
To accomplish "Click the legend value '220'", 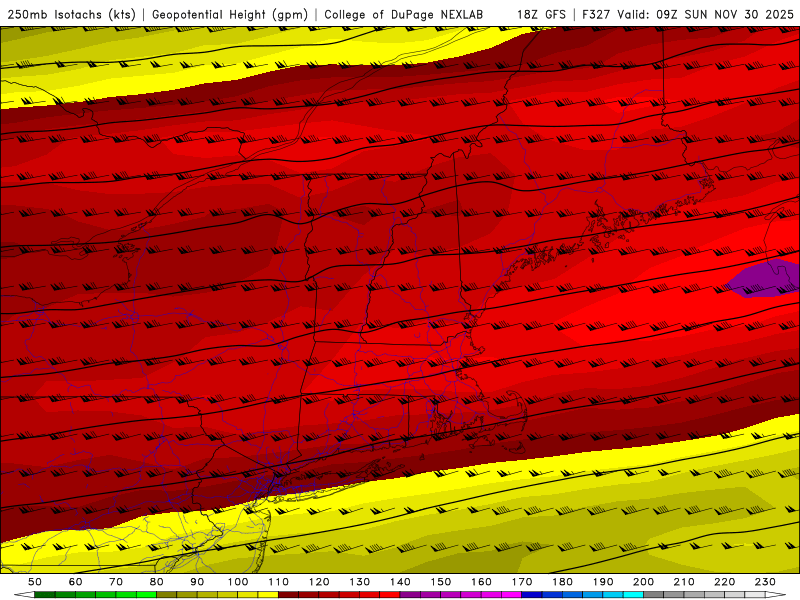I will (724, 582).
